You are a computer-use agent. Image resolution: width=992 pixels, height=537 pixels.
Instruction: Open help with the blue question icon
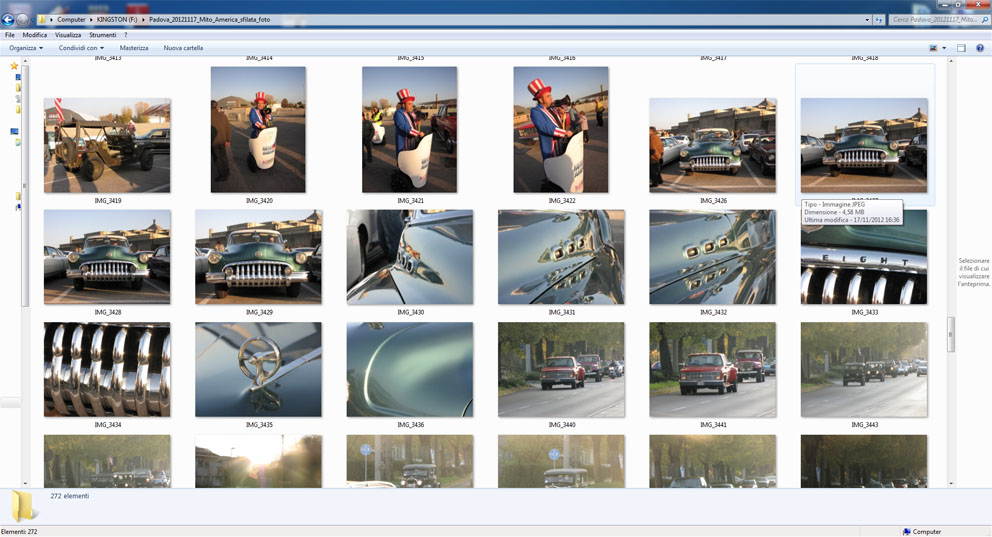[980, 48]
